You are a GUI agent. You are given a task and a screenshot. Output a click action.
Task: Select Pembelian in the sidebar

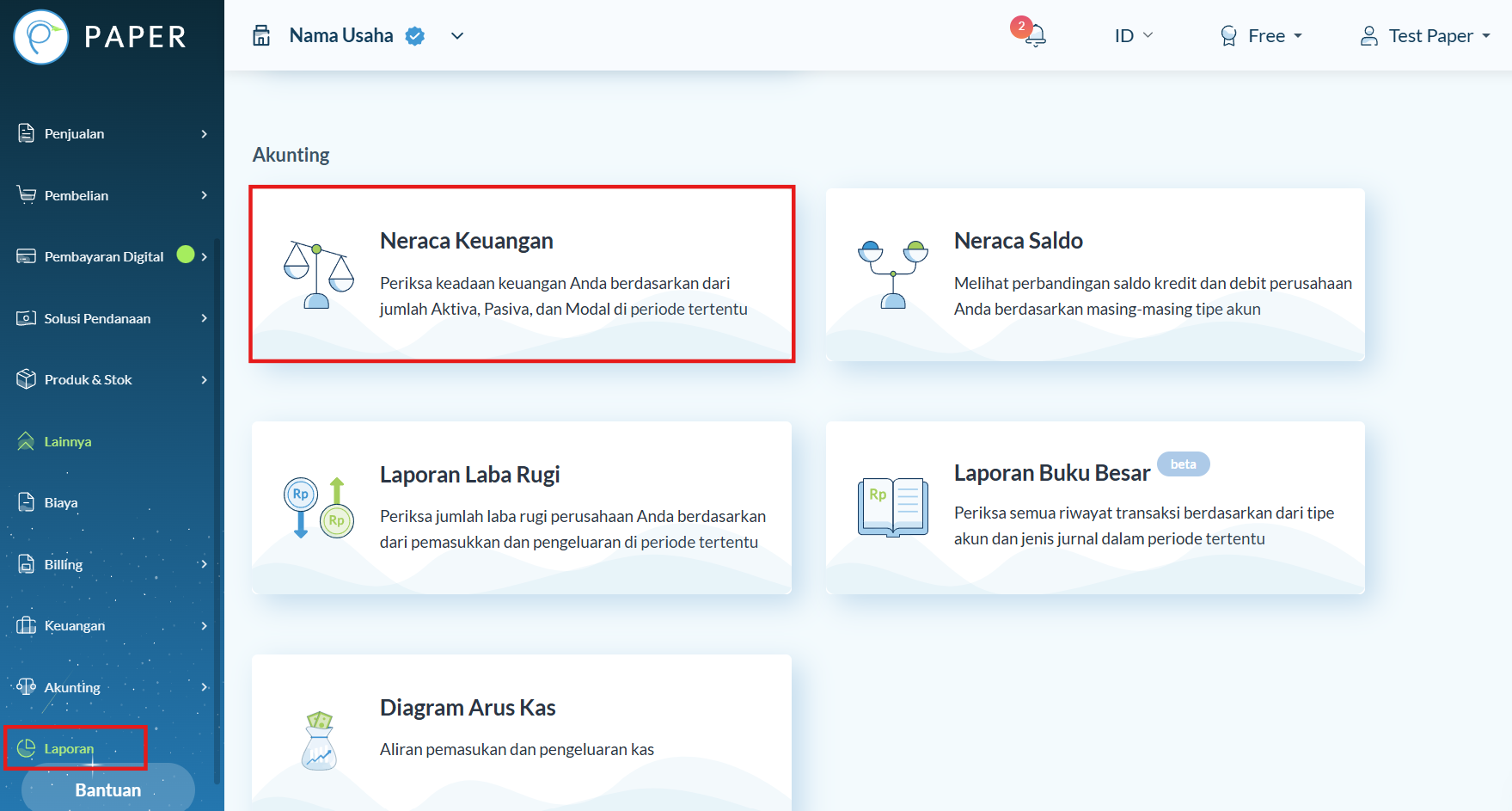[x=77, y=195]
